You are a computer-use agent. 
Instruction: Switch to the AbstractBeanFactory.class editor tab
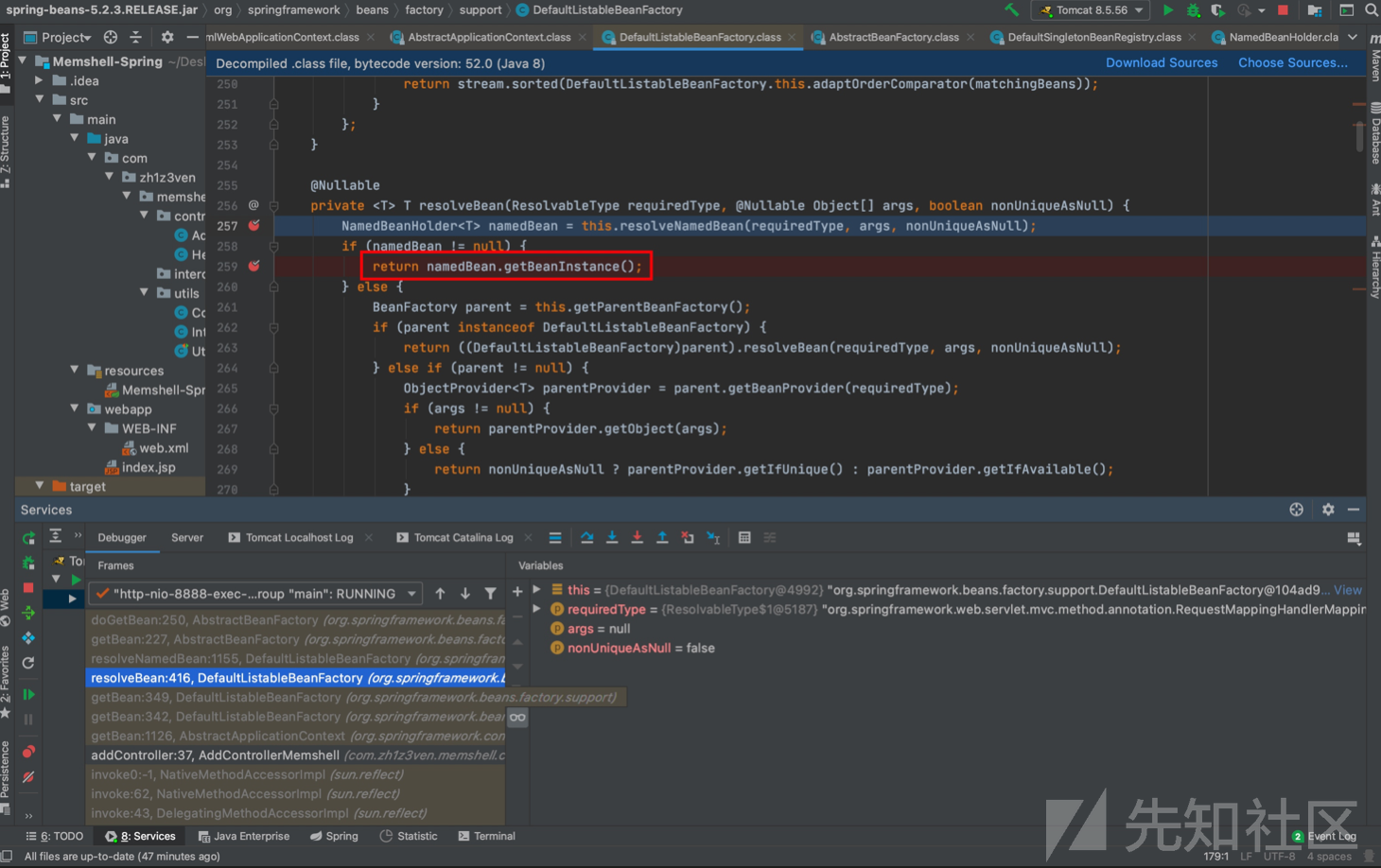click(894, 37)
